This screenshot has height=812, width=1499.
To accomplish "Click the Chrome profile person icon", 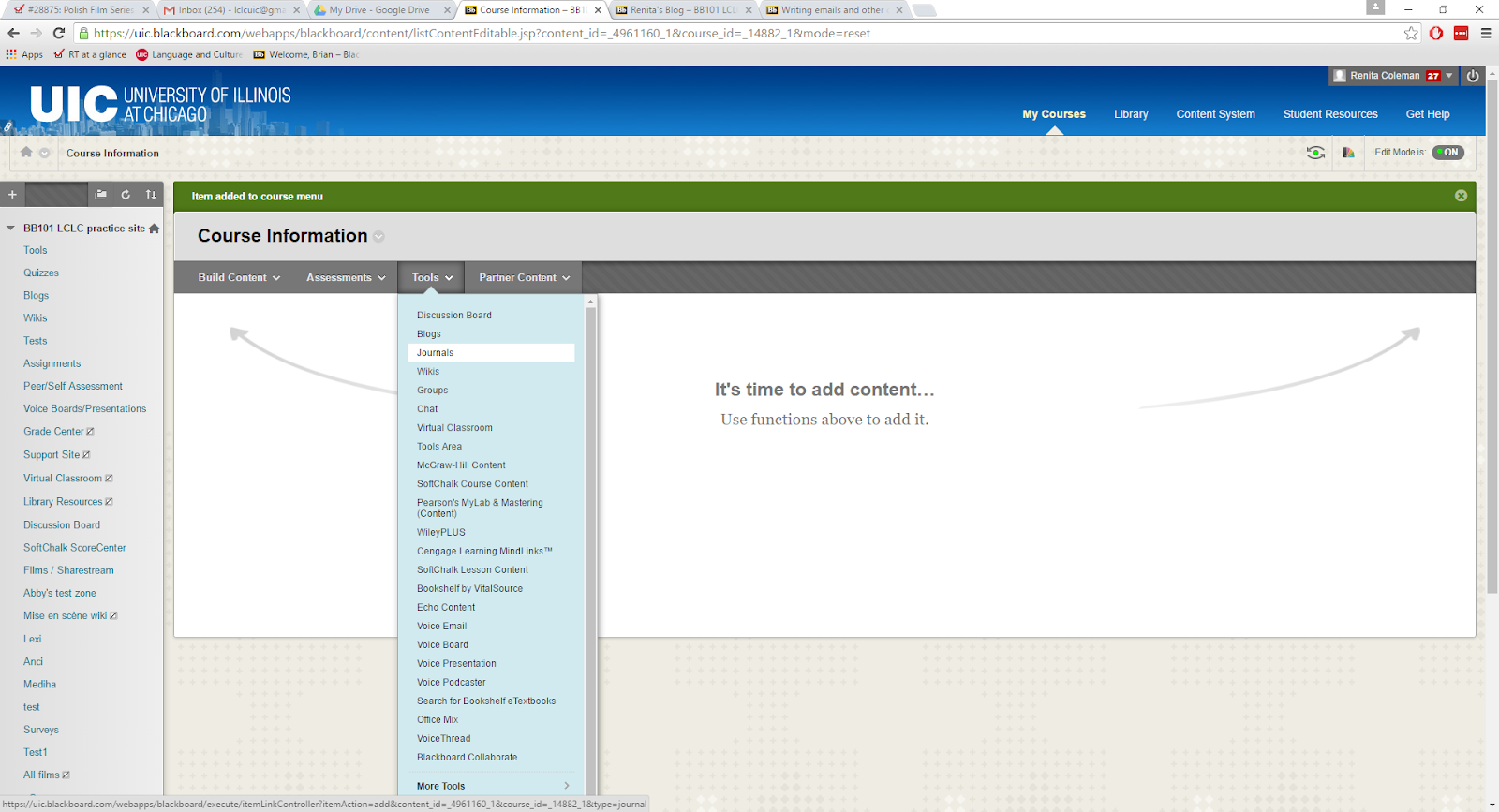I will click(1375, 7).
